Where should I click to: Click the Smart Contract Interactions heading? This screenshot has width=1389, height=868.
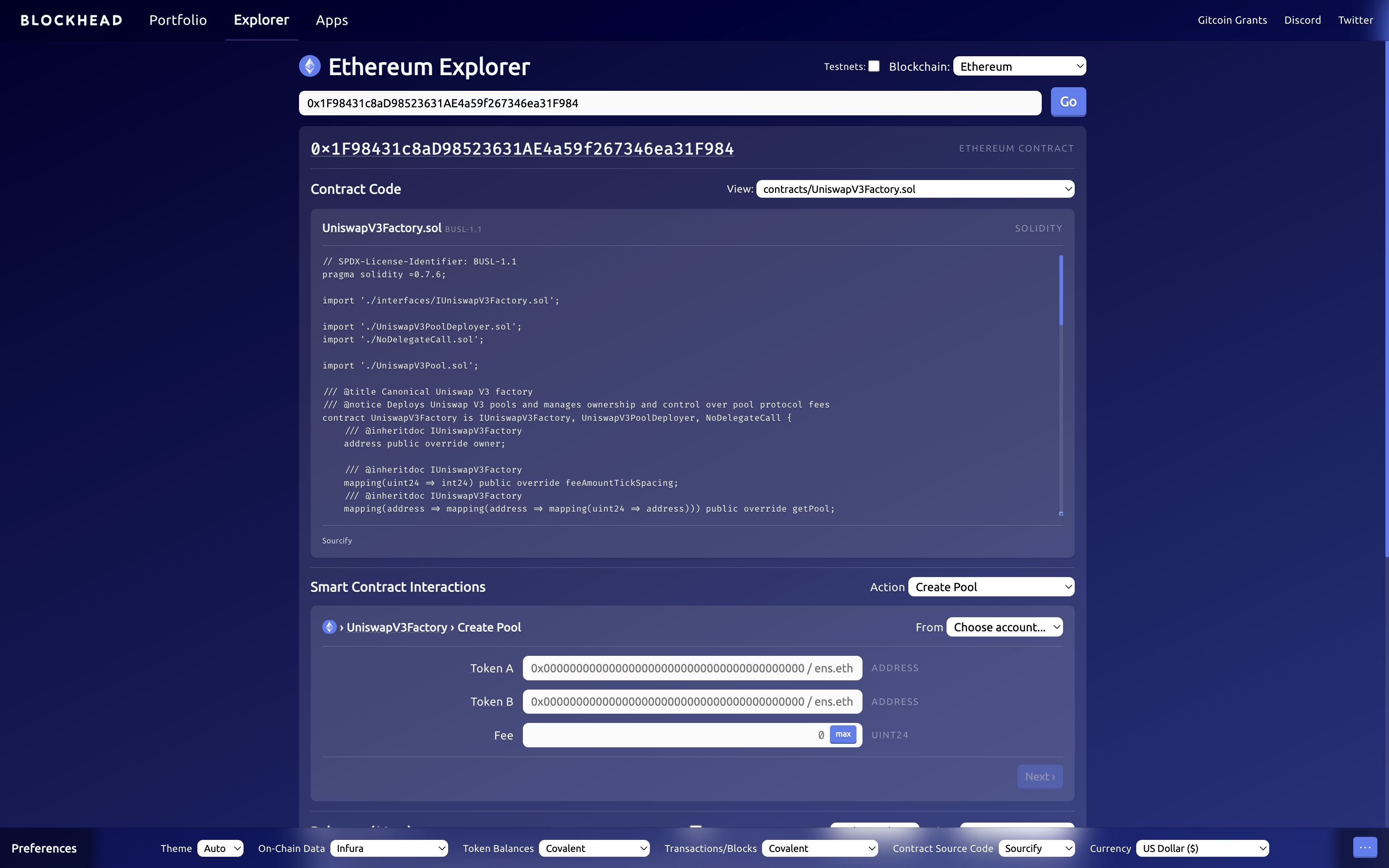click(398, 587)
